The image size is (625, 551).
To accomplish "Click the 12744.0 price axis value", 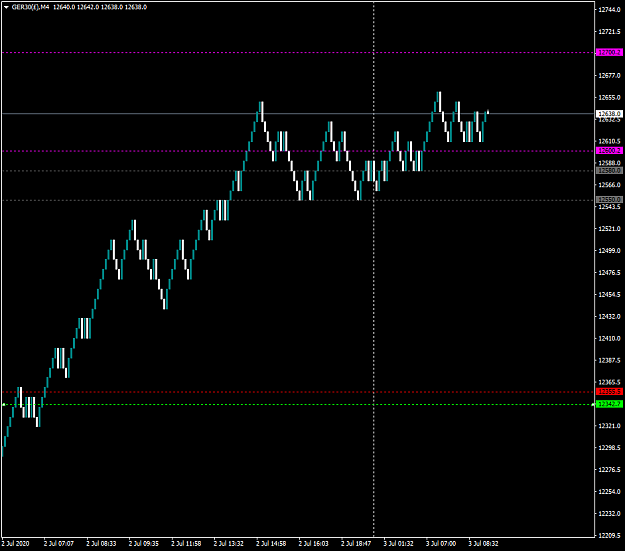I will point(609,10).
